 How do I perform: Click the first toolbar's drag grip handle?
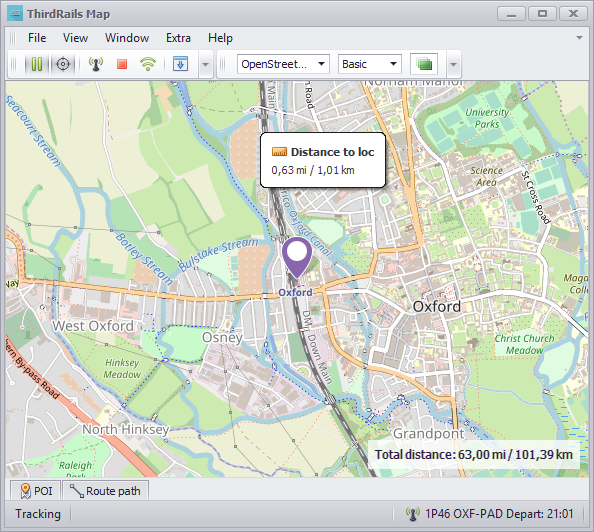(13, 64)
